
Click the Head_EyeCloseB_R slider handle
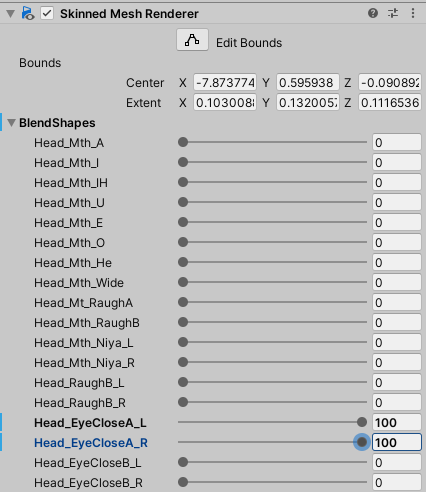tap(183, 482)
